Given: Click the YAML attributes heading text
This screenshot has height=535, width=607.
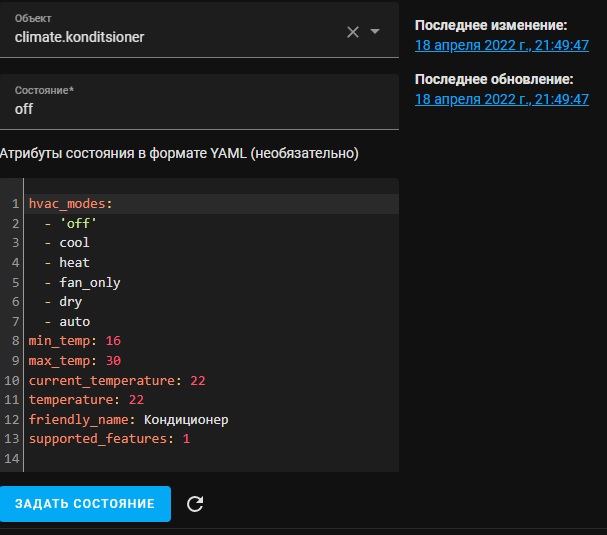Looking at the screenshot, I should coord(179,153).
